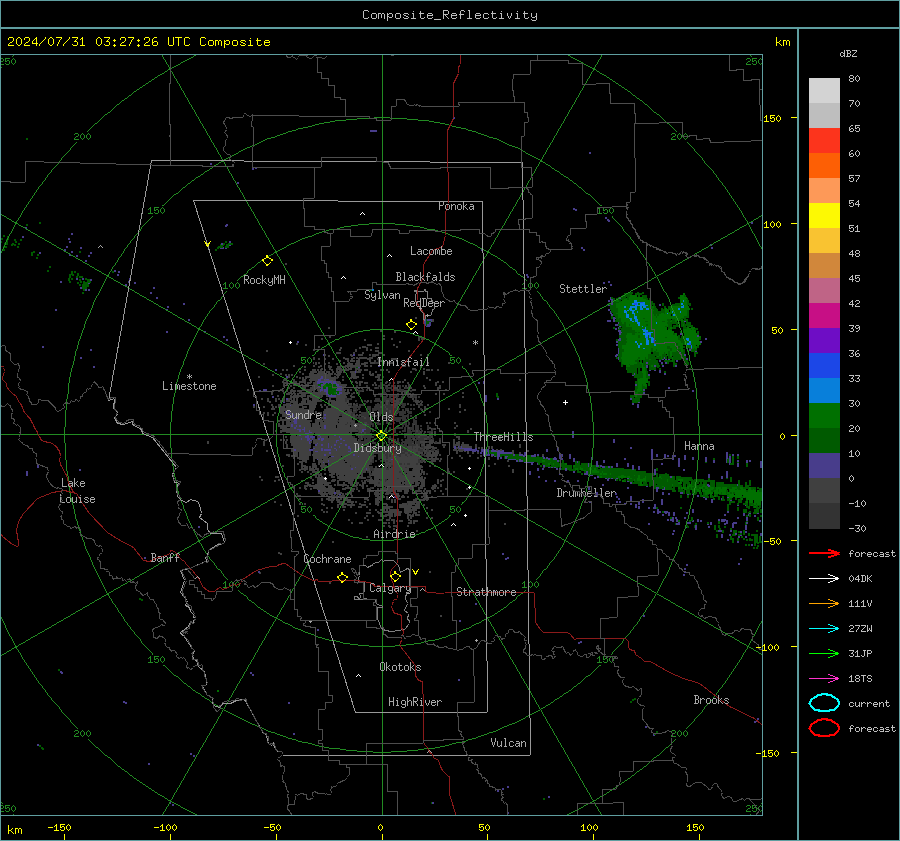Click the red forecast arrow legend icon
The width and height of the screenshot is (900, 841).
point(824,553)
